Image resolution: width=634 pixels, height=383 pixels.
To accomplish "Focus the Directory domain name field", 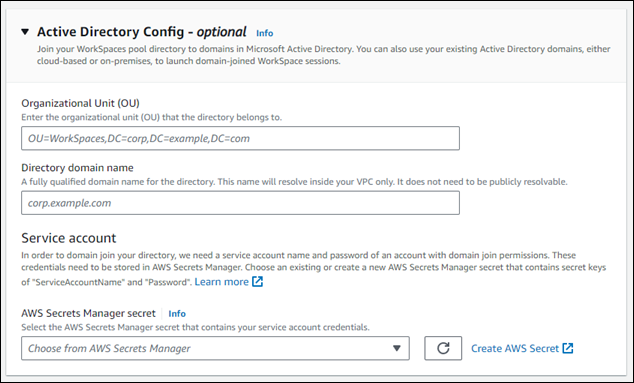I will click(x=240, y=203).
